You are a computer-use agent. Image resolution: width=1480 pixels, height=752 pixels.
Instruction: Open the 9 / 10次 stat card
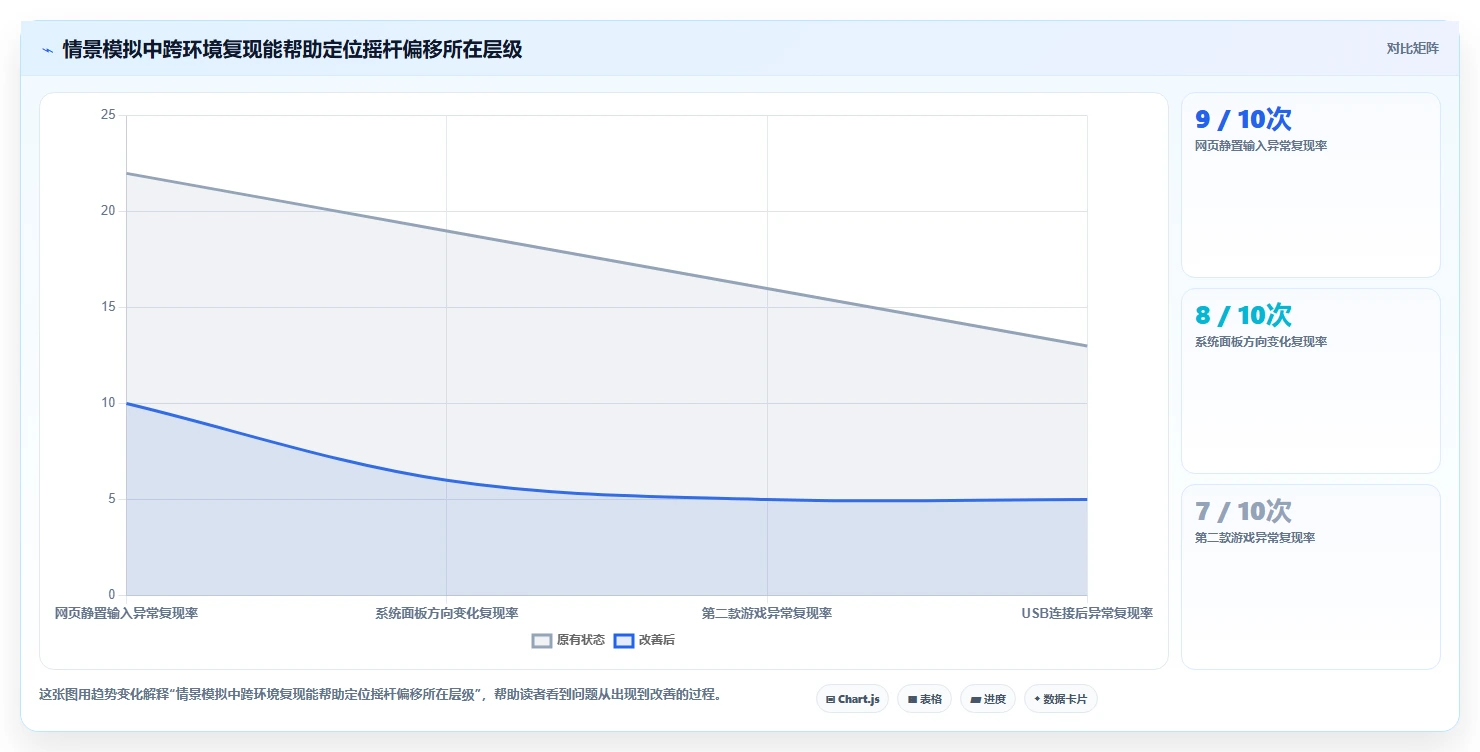pos(1310,185)
